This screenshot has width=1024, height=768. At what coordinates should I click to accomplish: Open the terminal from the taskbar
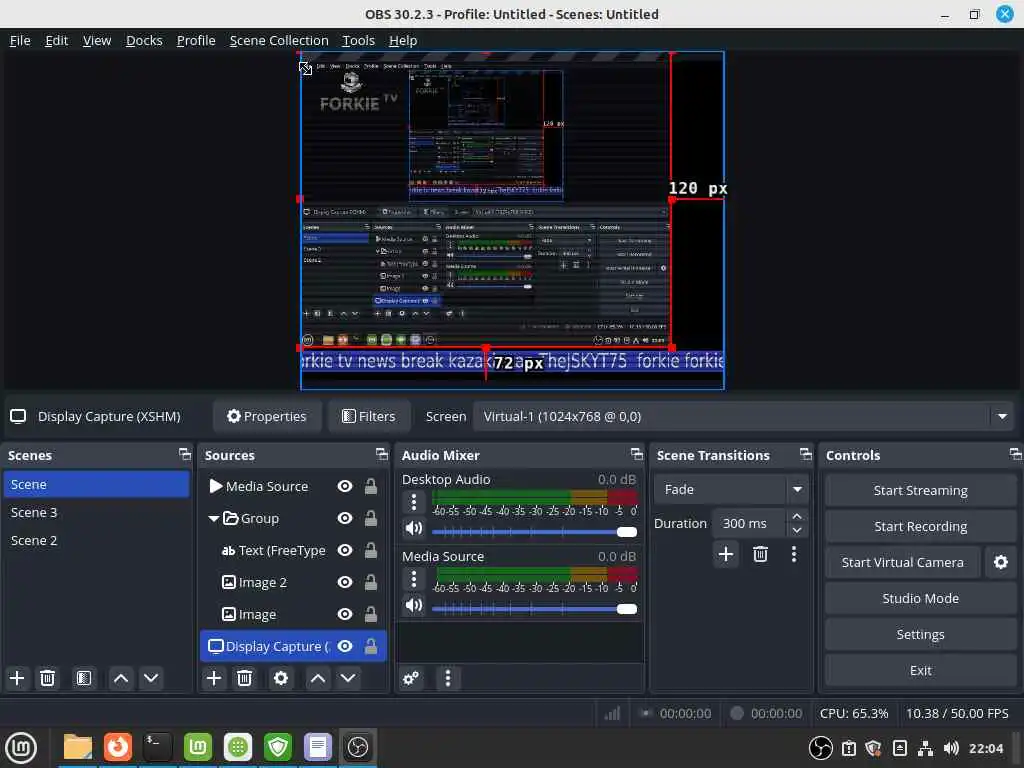pyautogui.click(x=157, y=747)
